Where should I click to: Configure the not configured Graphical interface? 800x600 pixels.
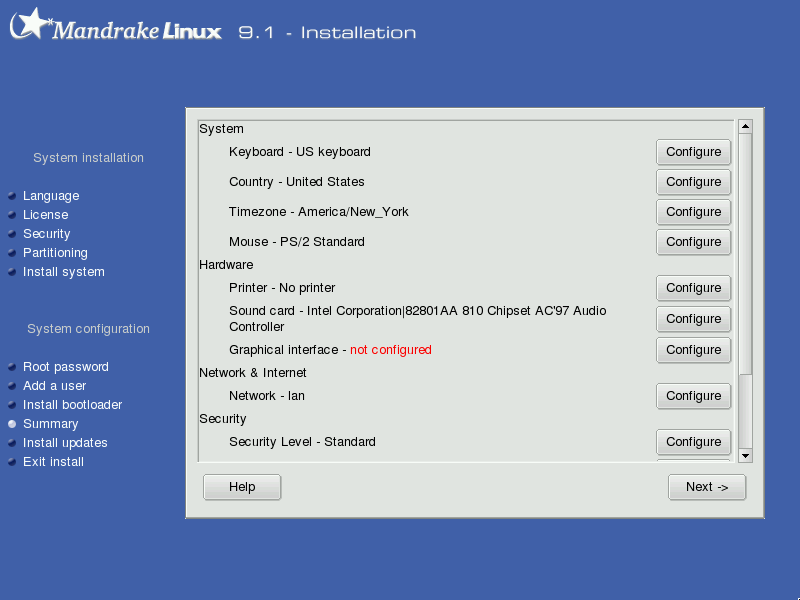tap(693, 350)
